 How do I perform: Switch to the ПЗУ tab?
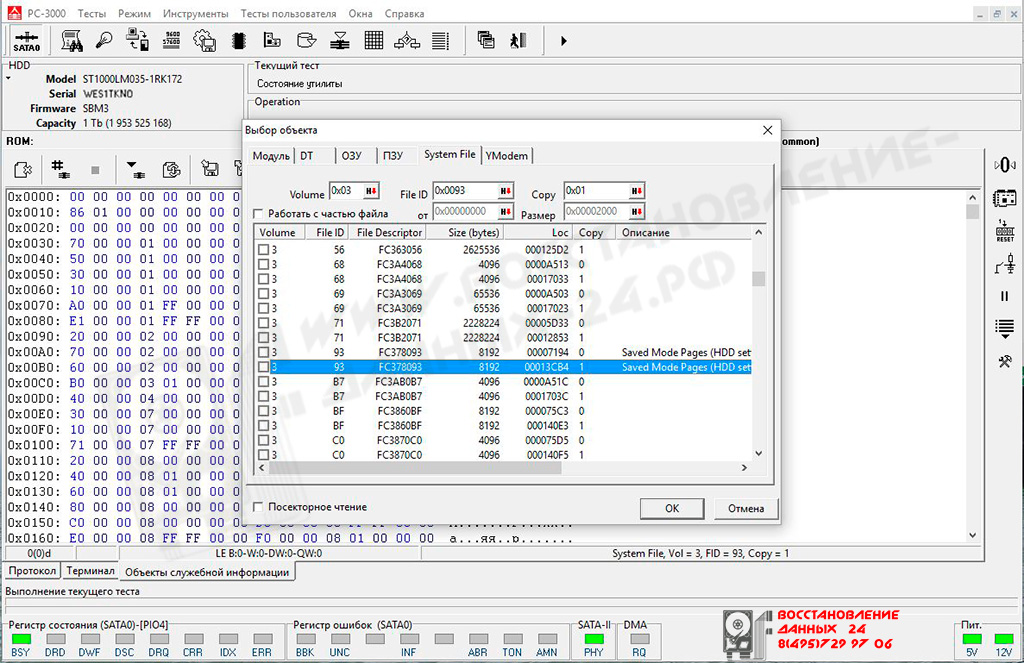click(x=392, y=155)
